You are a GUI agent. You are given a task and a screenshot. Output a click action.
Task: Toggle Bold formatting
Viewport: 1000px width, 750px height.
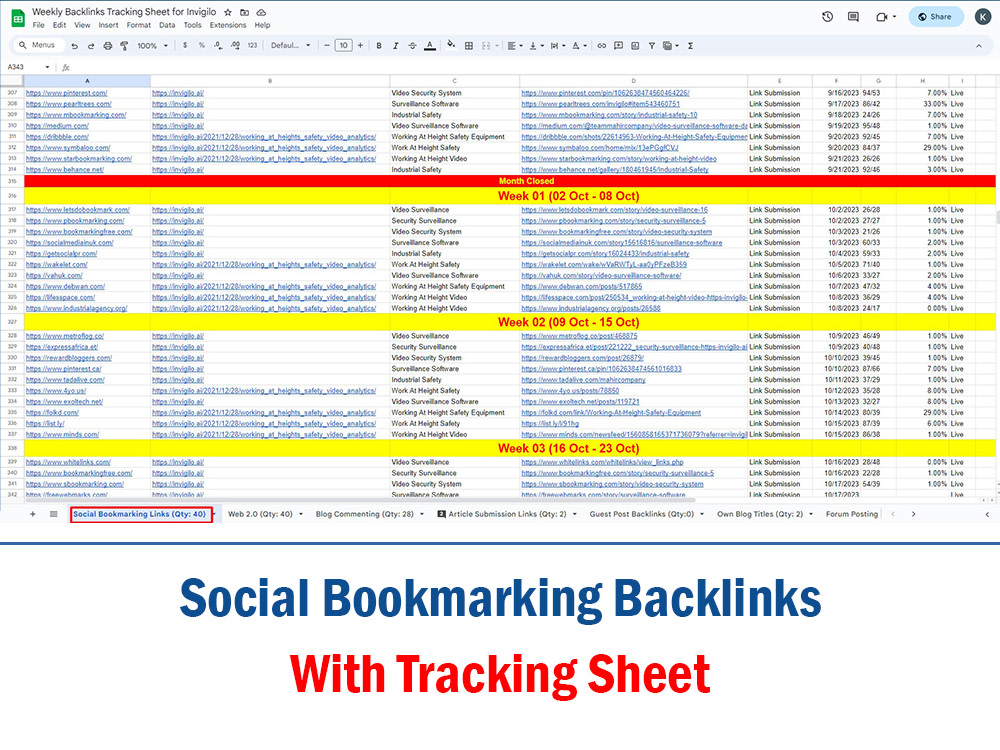pyautogui.click(x=379, y=46)
